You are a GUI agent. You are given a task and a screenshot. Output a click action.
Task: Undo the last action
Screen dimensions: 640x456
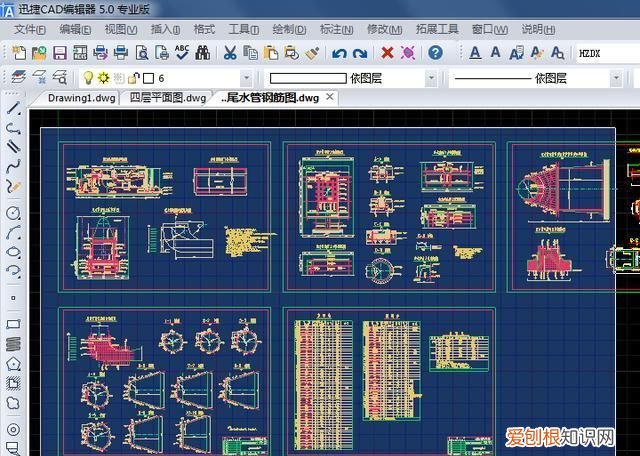(x=339, y=53)
